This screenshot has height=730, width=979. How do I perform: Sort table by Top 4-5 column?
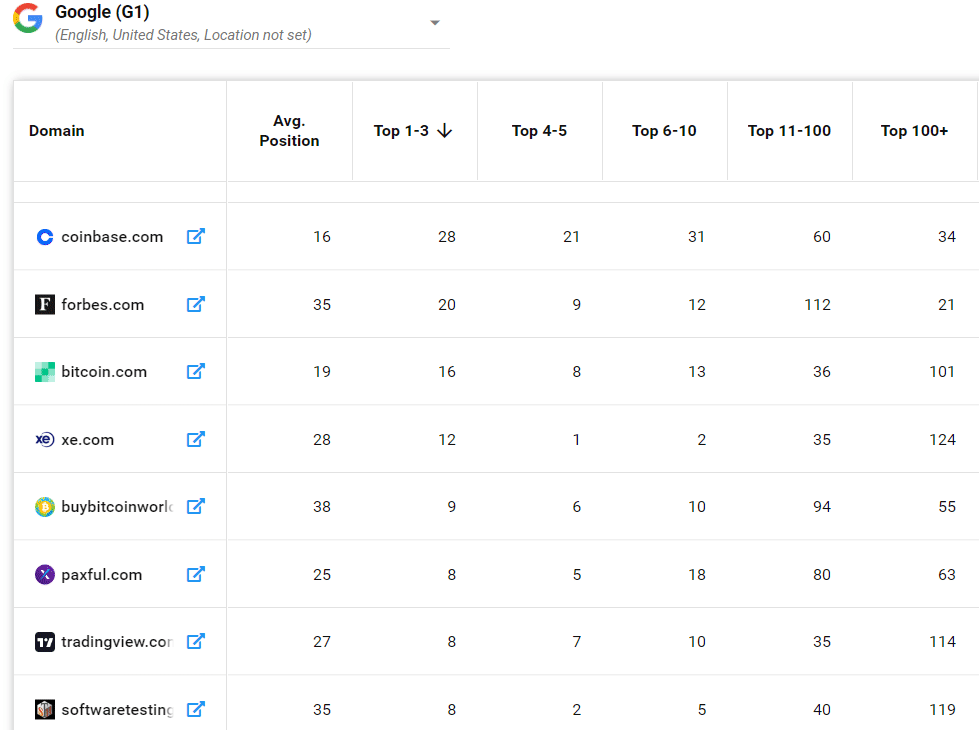[x=539, y=131]
